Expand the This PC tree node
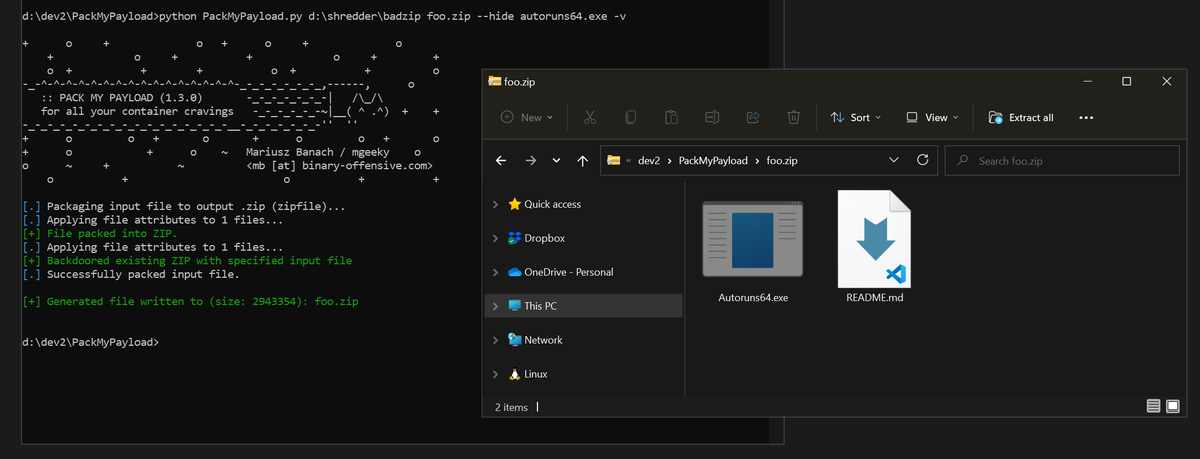 [496, 306]
